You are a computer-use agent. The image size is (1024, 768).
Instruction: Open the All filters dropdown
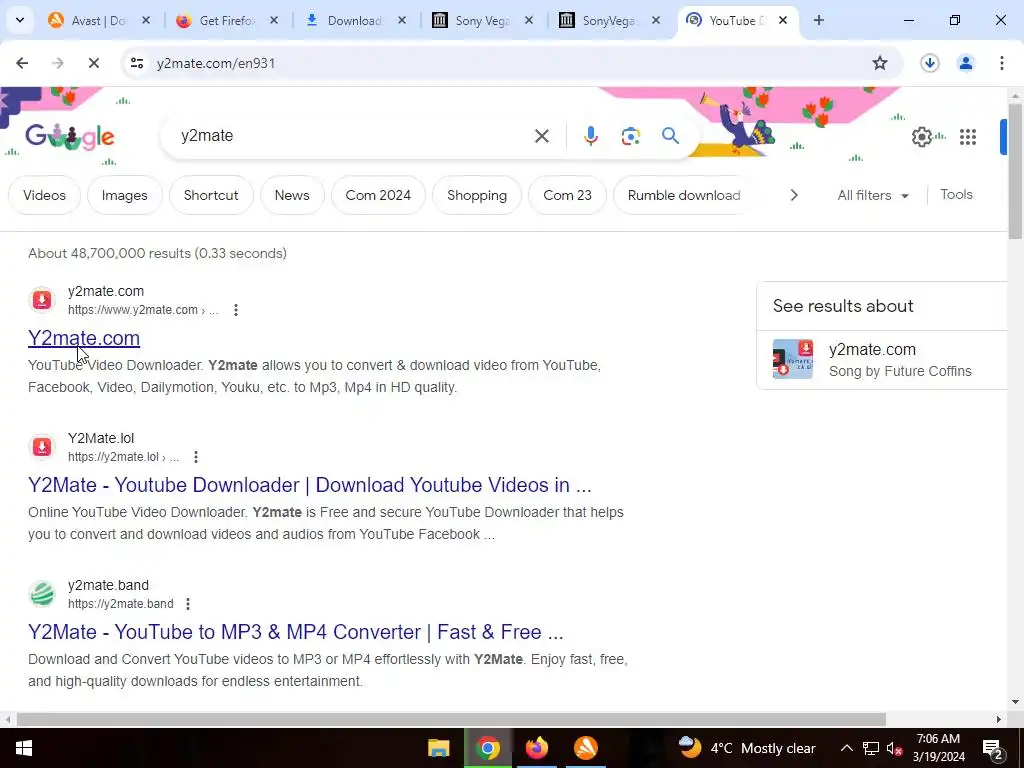pos(872,195)
